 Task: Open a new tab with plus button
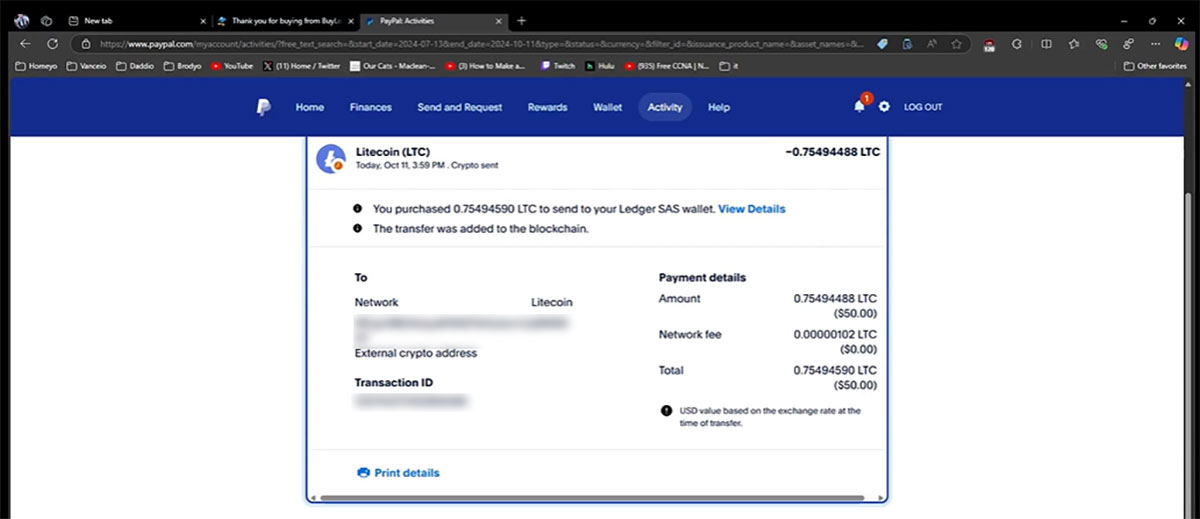[x=521, y=20]
